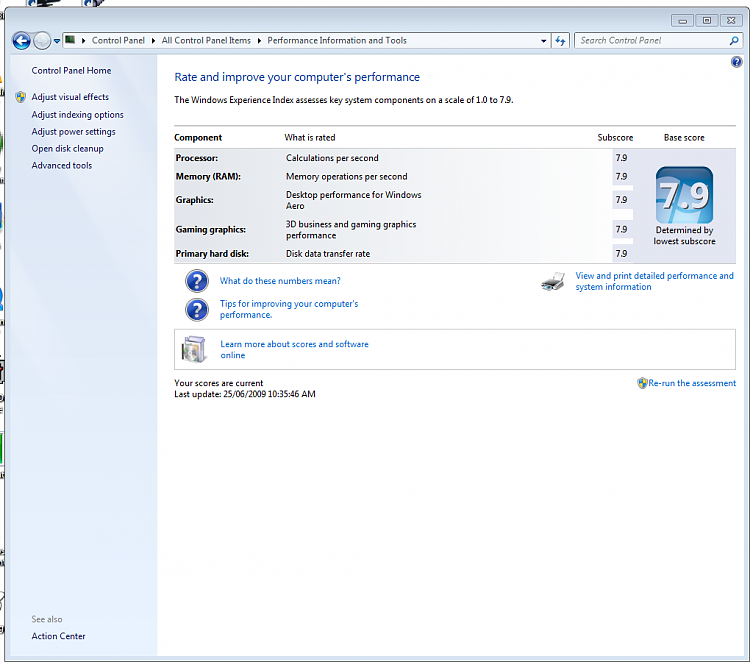750x662 pixels.
Task: Click the Forward navigation arrow button
Action: (x=42, y=41)
